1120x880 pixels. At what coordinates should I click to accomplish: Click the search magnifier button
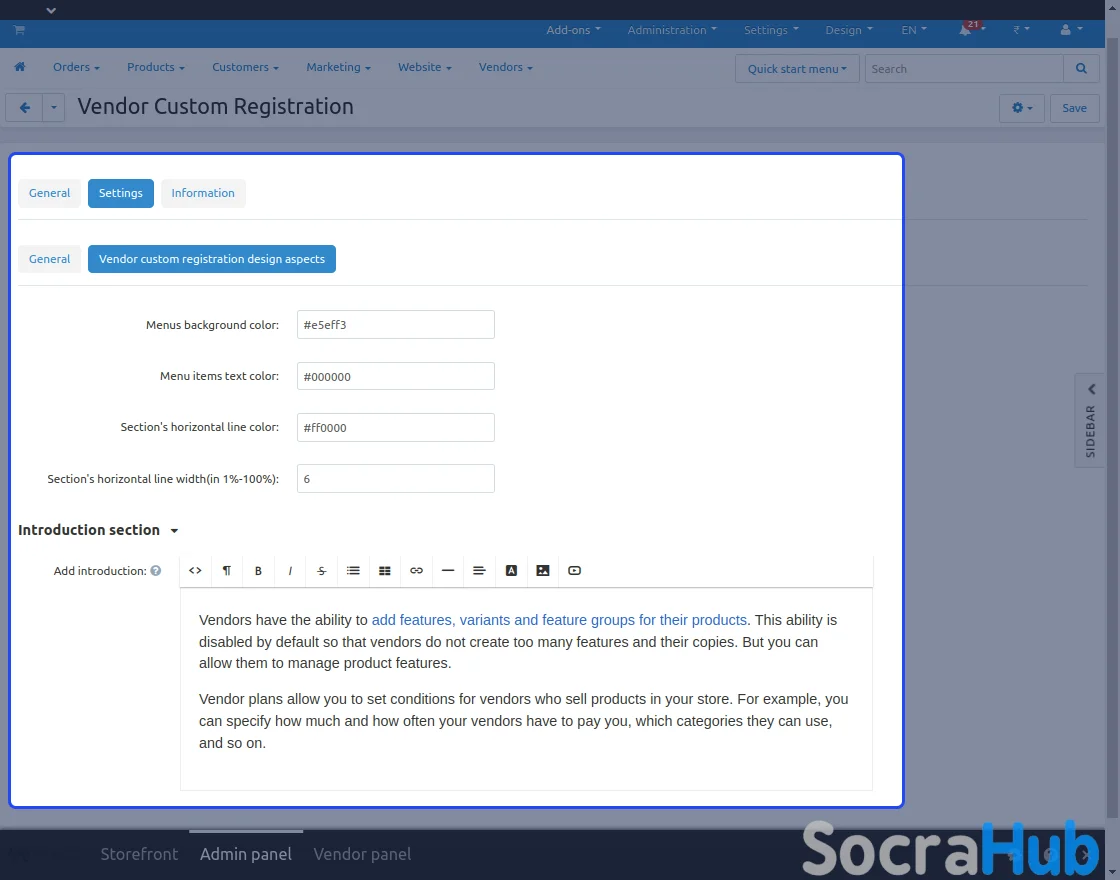coord(1081,69)
